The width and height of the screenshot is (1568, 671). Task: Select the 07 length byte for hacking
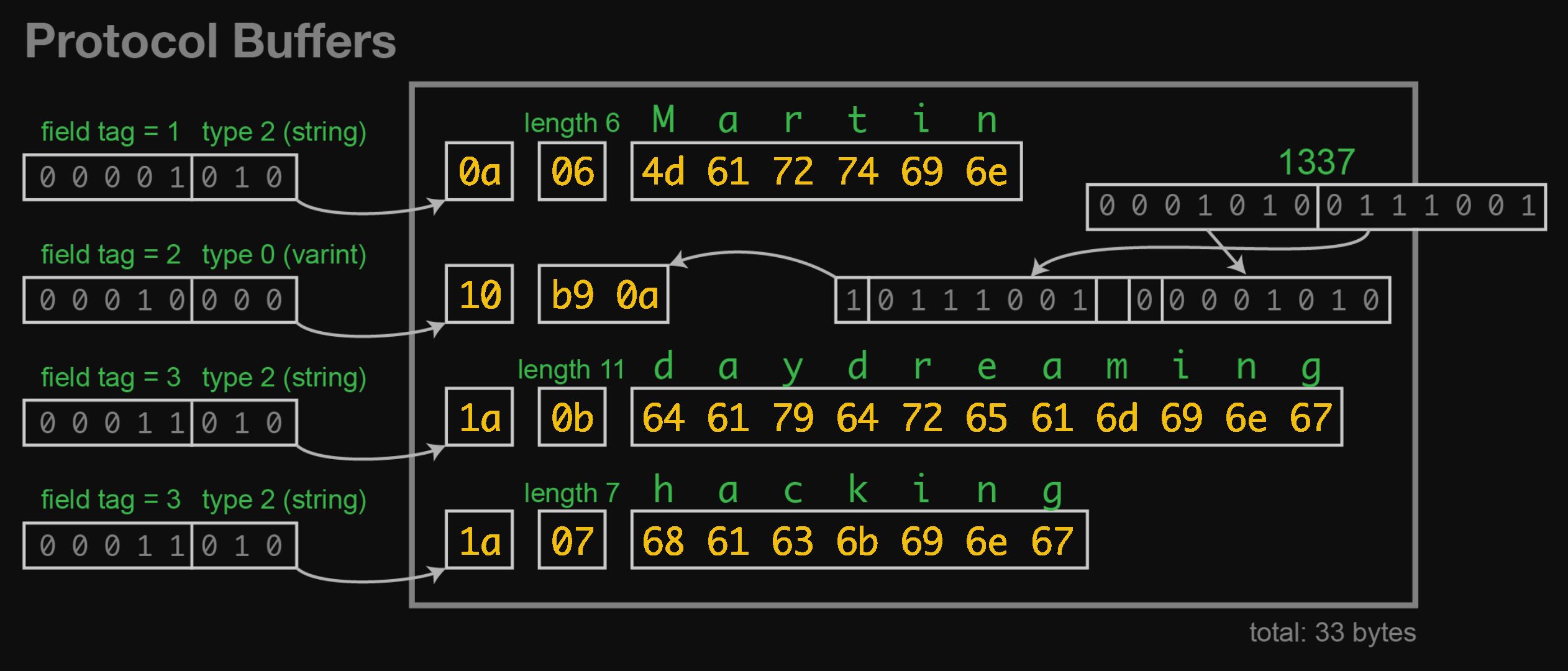coord(571,541)
